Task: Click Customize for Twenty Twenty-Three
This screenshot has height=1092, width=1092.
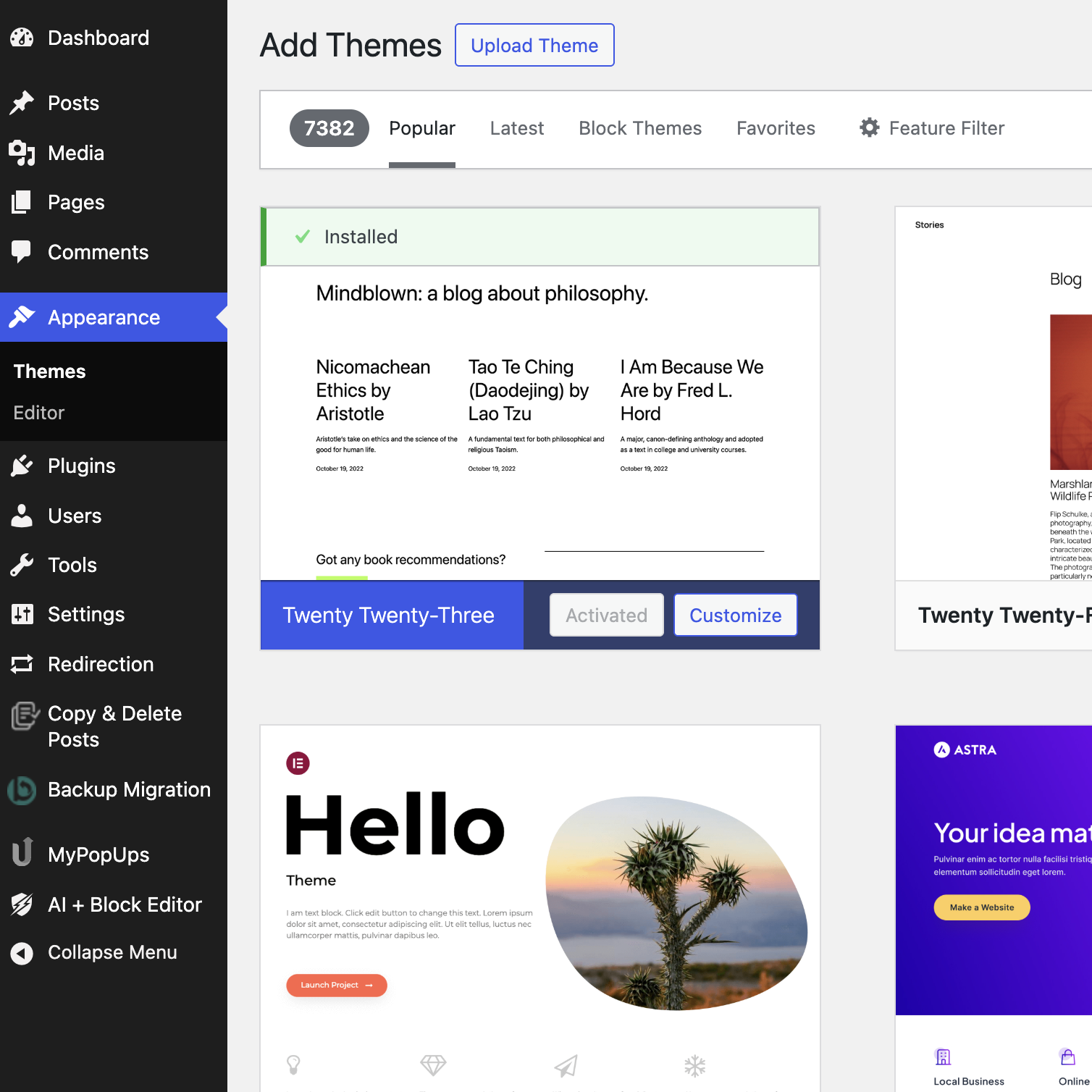Action: pyautogui.click(x=736, y=615)
